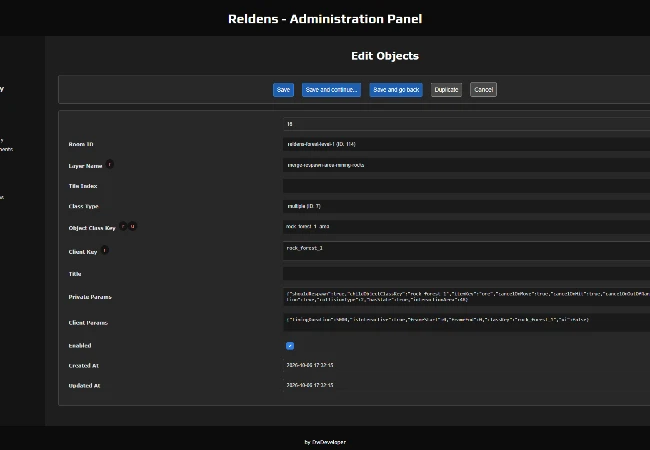Click the Enabled field label
Image resolution: width=650 pixels, height=450 pixels.
[80, 346]
